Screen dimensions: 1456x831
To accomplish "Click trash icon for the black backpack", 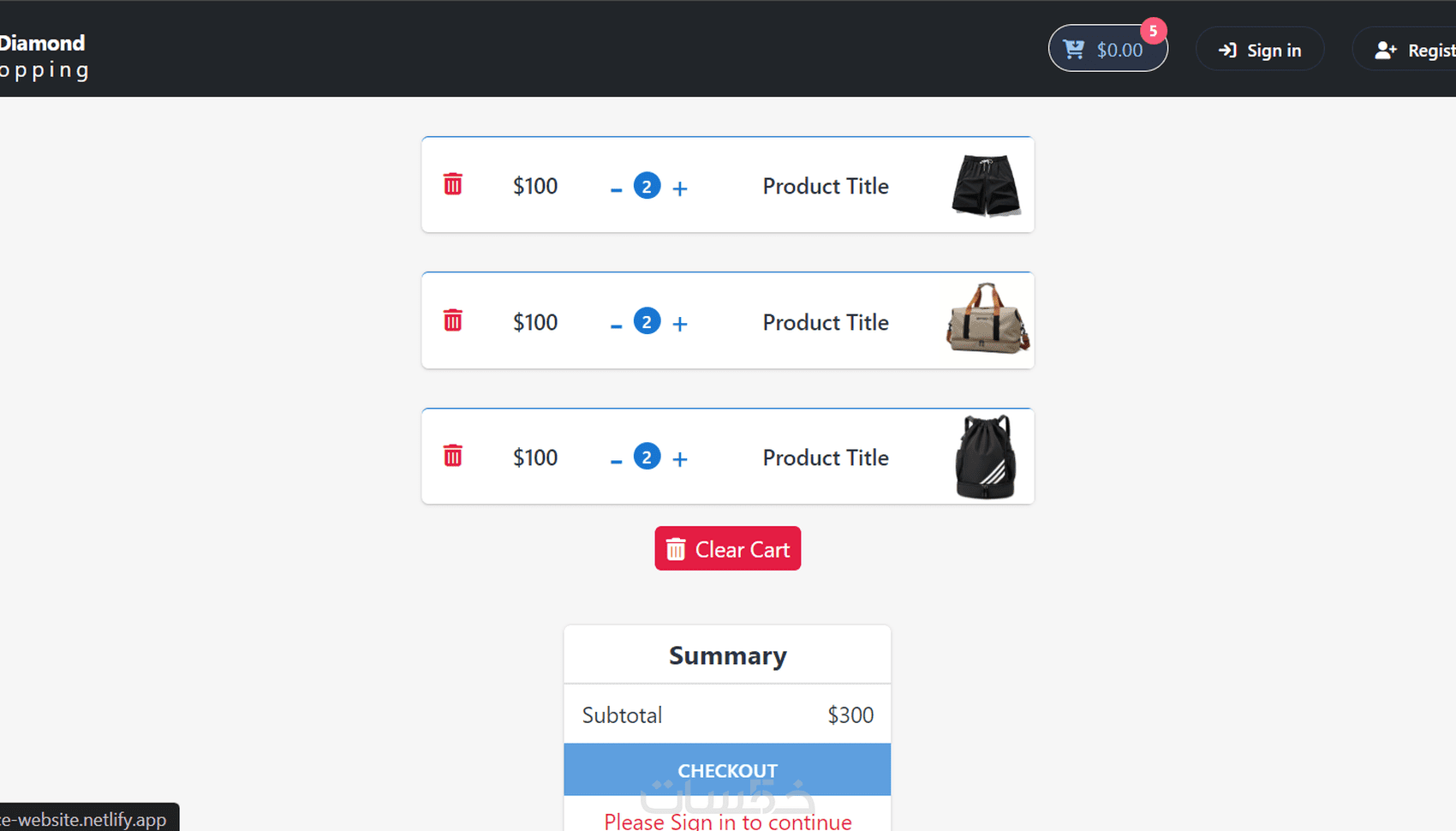I will pyautogui.click(x=453, y=456).
